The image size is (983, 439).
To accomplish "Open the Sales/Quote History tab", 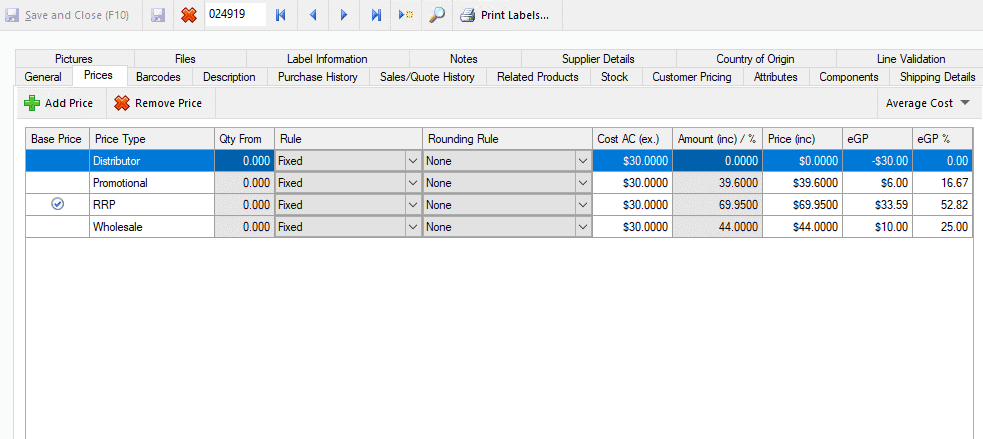I will tap(428, 77).
